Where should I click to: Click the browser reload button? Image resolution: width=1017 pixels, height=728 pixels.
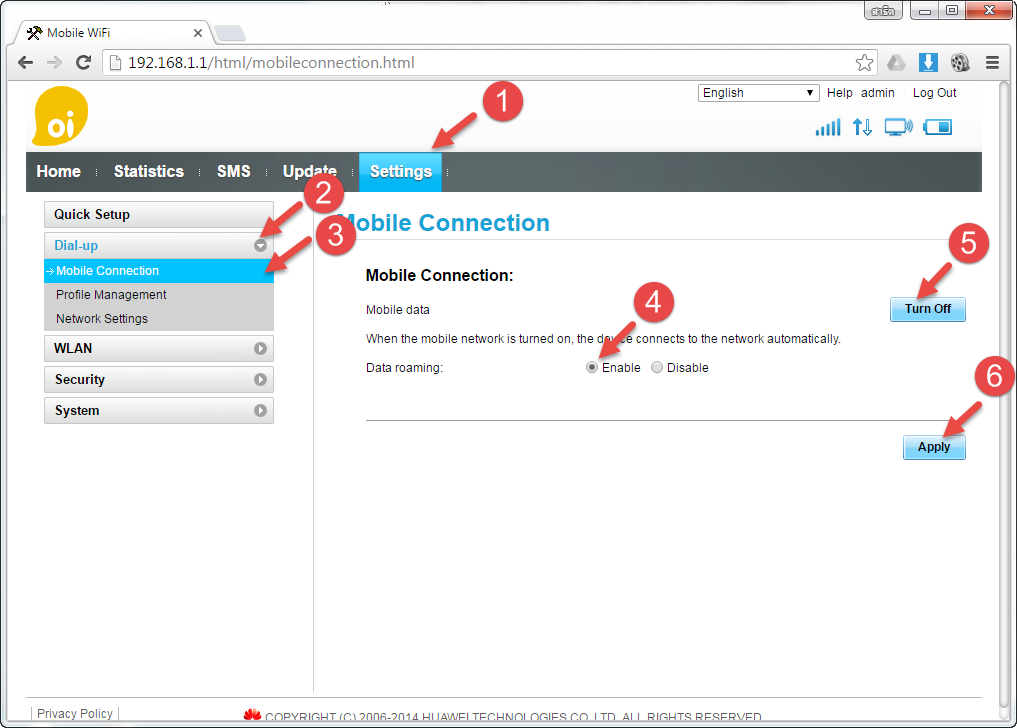pos(84,63)
